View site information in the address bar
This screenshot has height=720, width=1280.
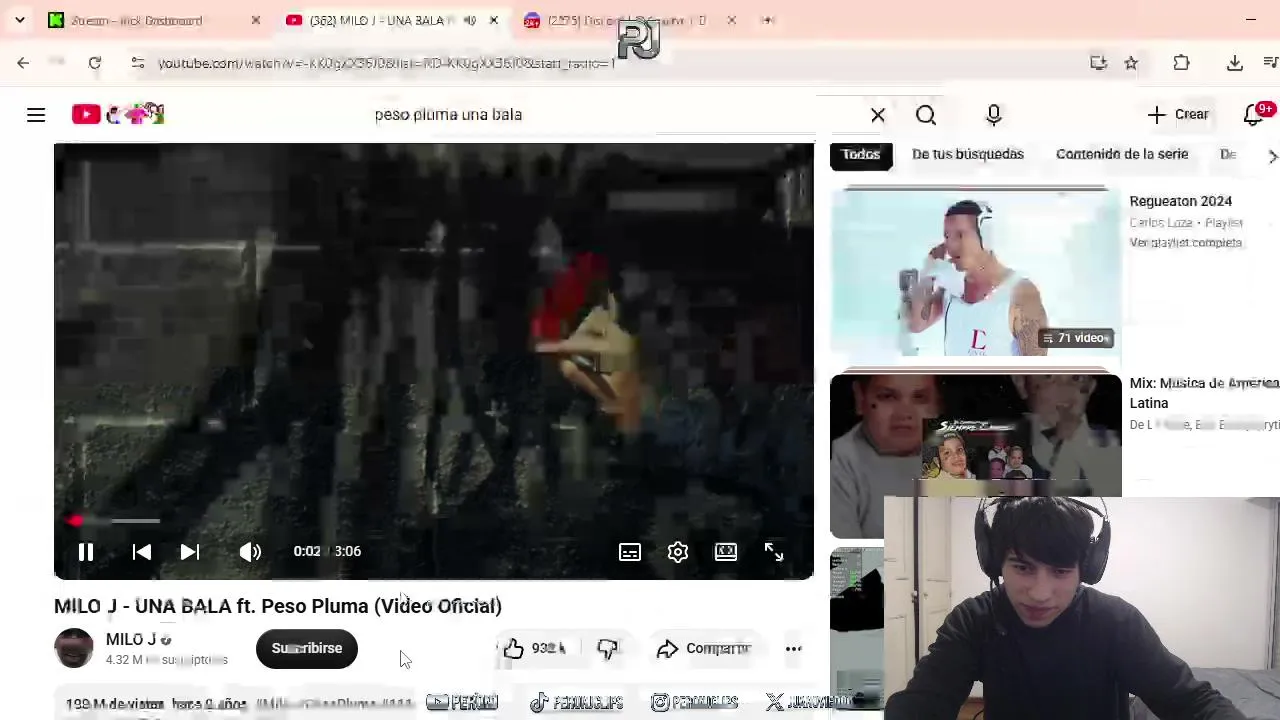[x=138, y=63]
